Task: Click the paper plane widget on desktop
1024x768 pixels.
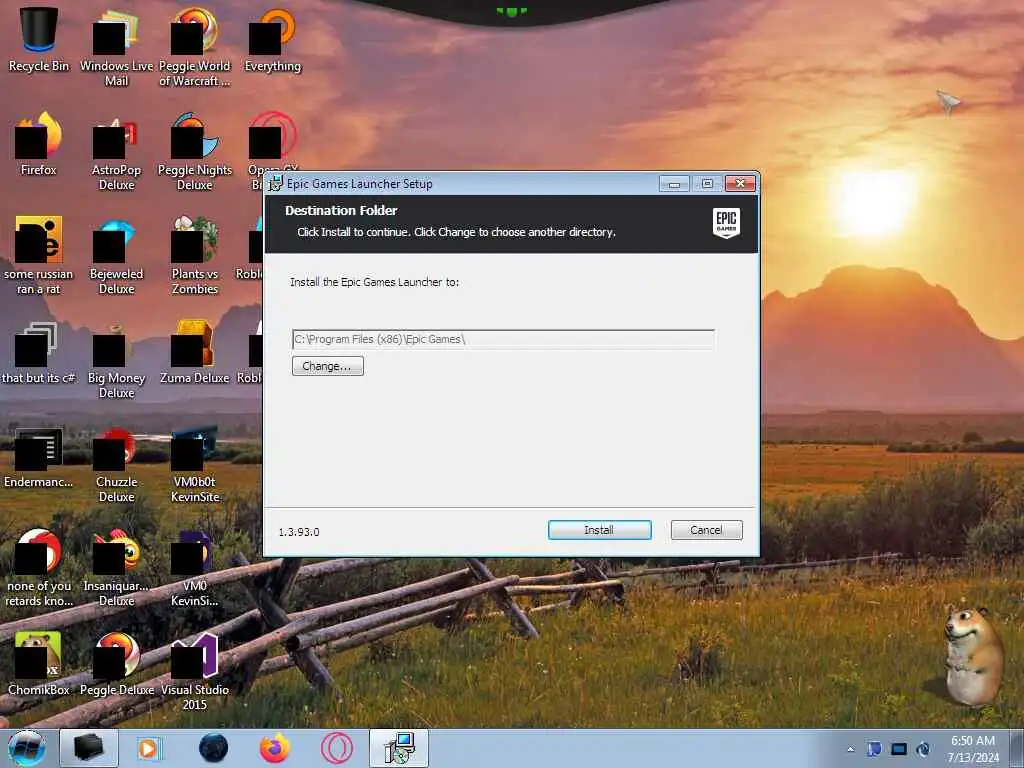Action: tap(949, 101)
